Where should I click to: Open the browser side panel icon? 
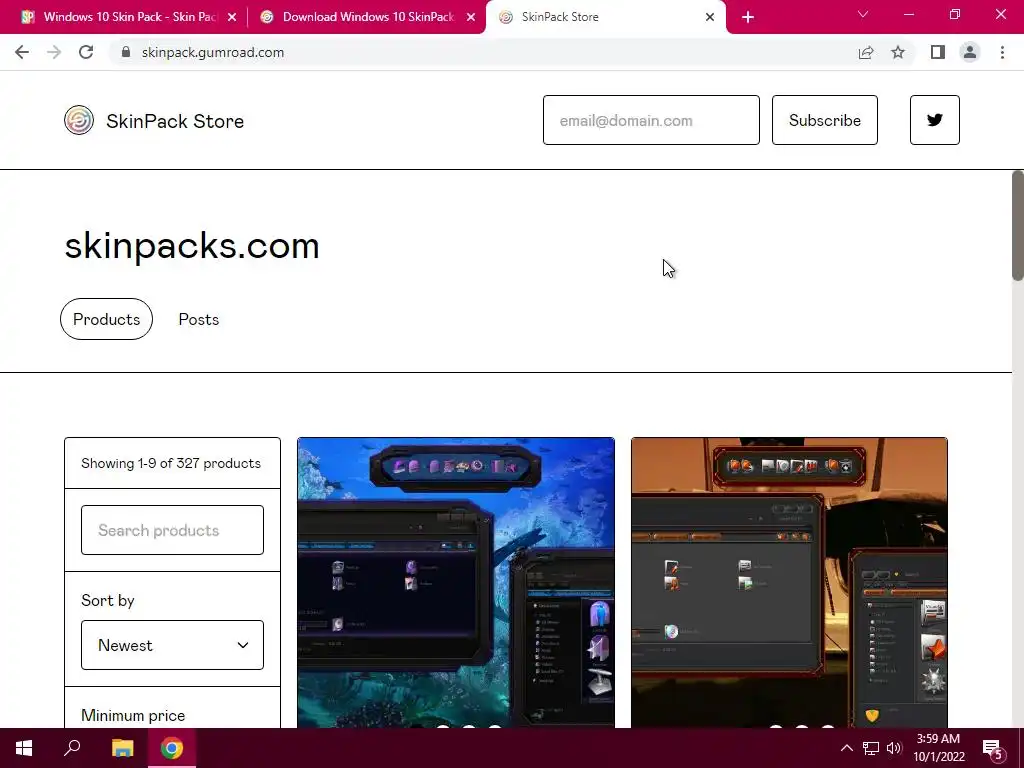(938, 52)
